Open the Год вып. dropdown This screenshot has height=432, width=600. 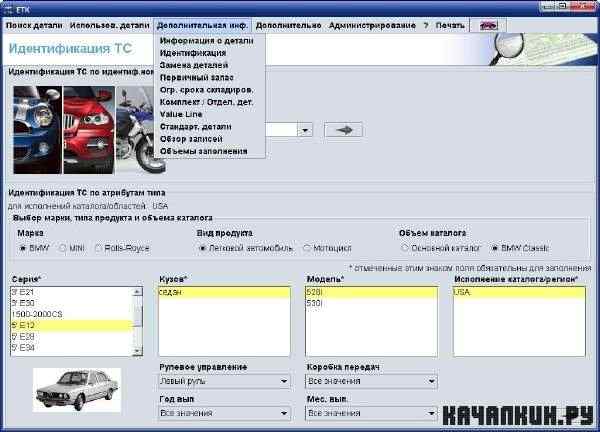[x=284, y=413]
